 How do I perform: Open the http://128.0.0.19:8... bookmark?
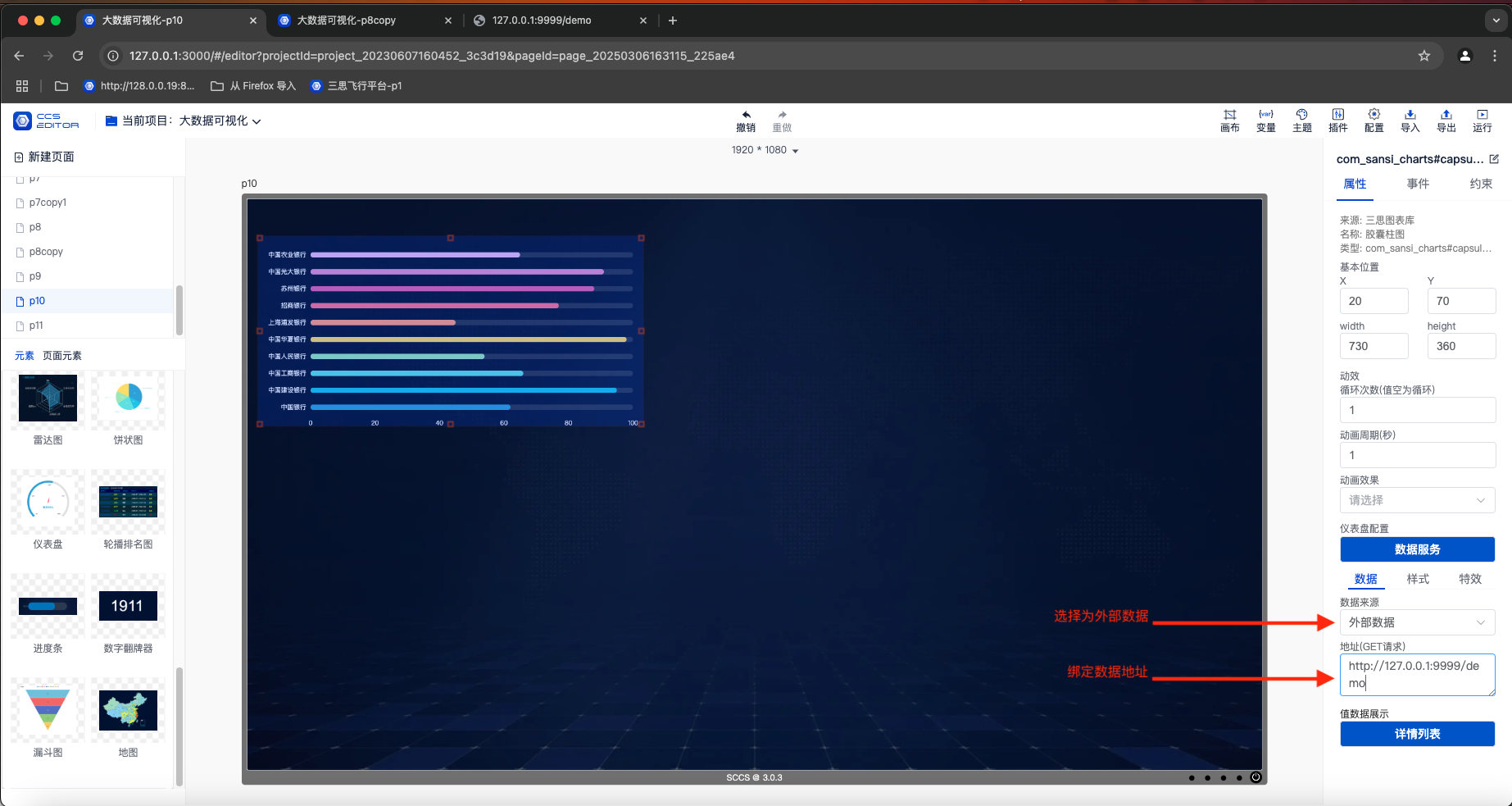(139, 85)
